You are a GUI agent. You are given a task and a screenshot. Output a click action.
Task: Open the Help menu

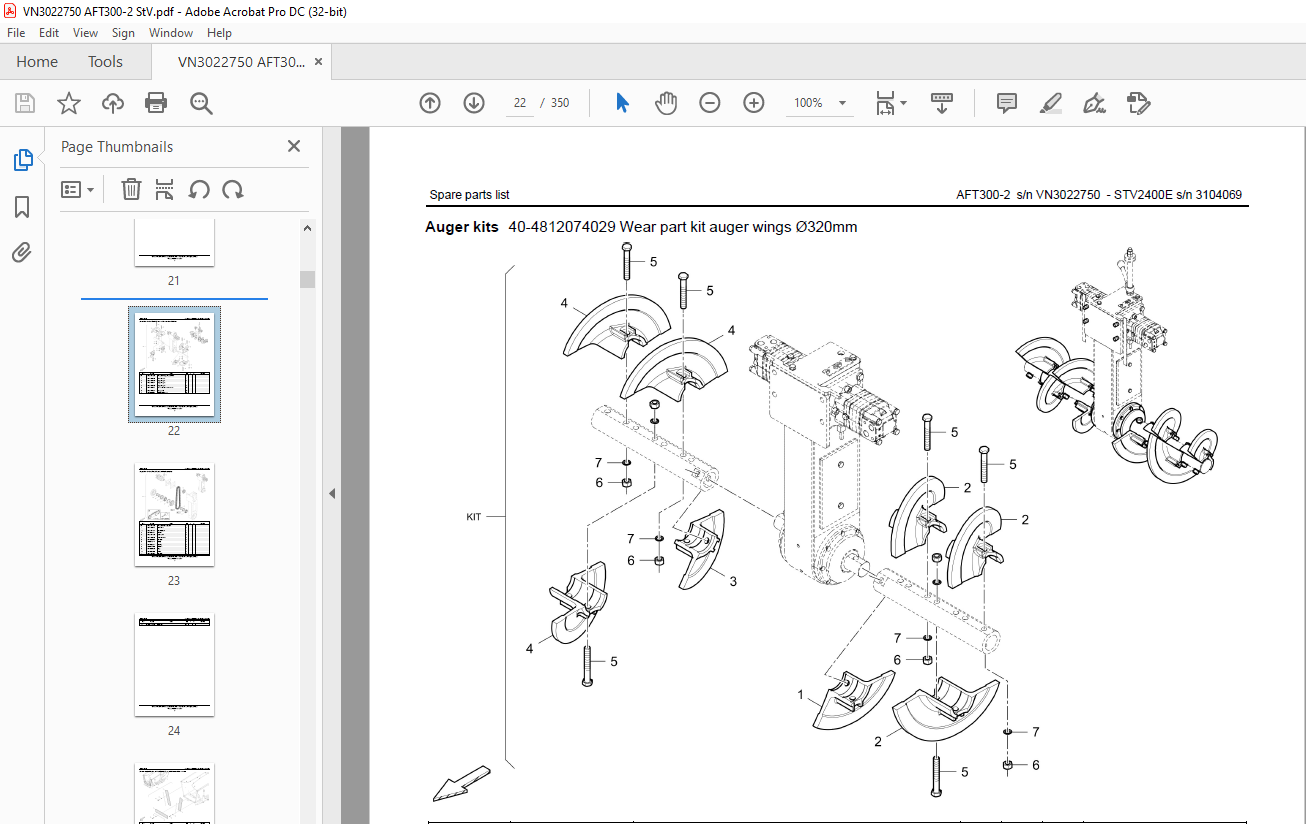coord(219,33)
